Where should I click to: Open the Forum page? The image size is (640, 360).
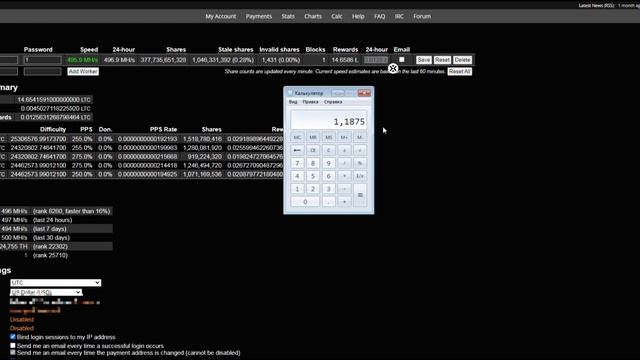pyautogui.click(x=422, y=16)
